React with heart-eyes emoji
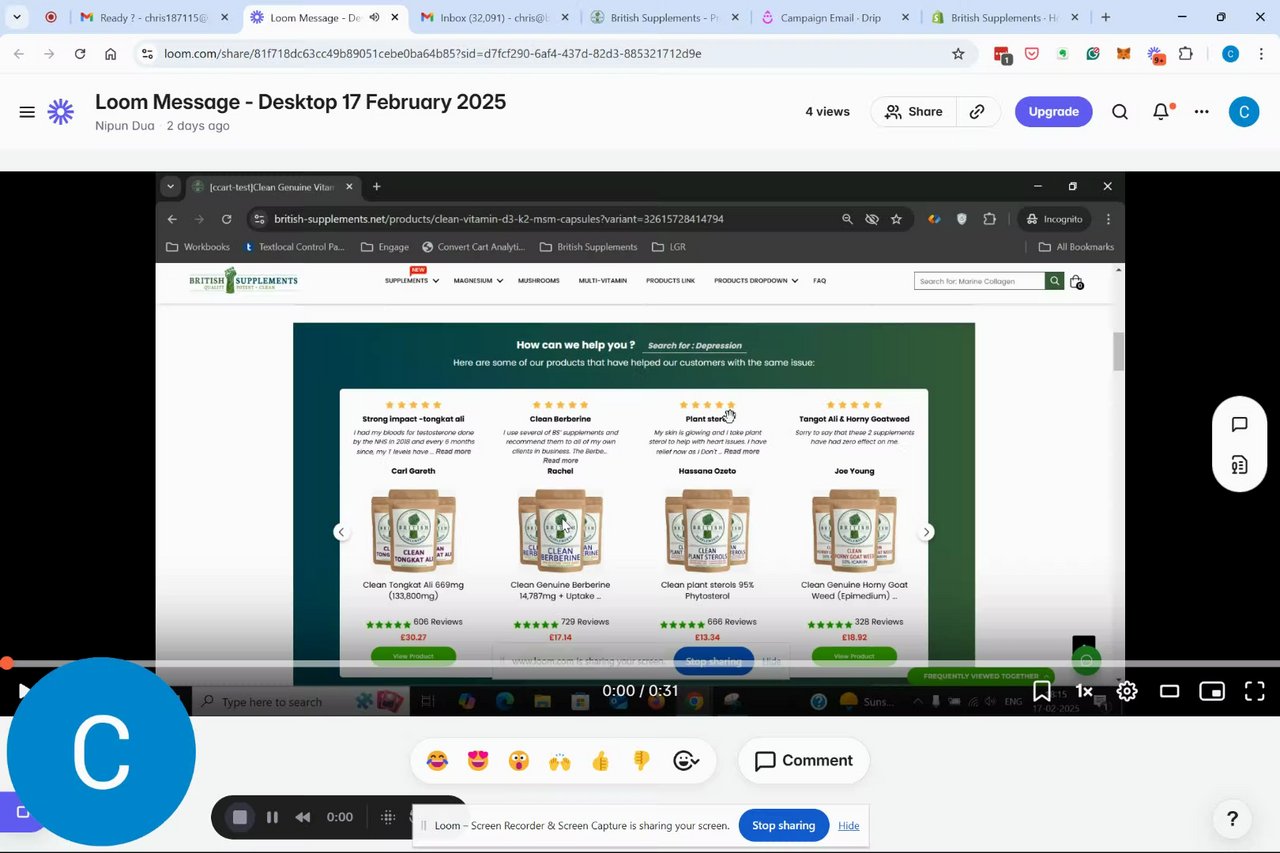Image resolution: width=1280 pixels, height=853 pixels. [x=478, y=761]
